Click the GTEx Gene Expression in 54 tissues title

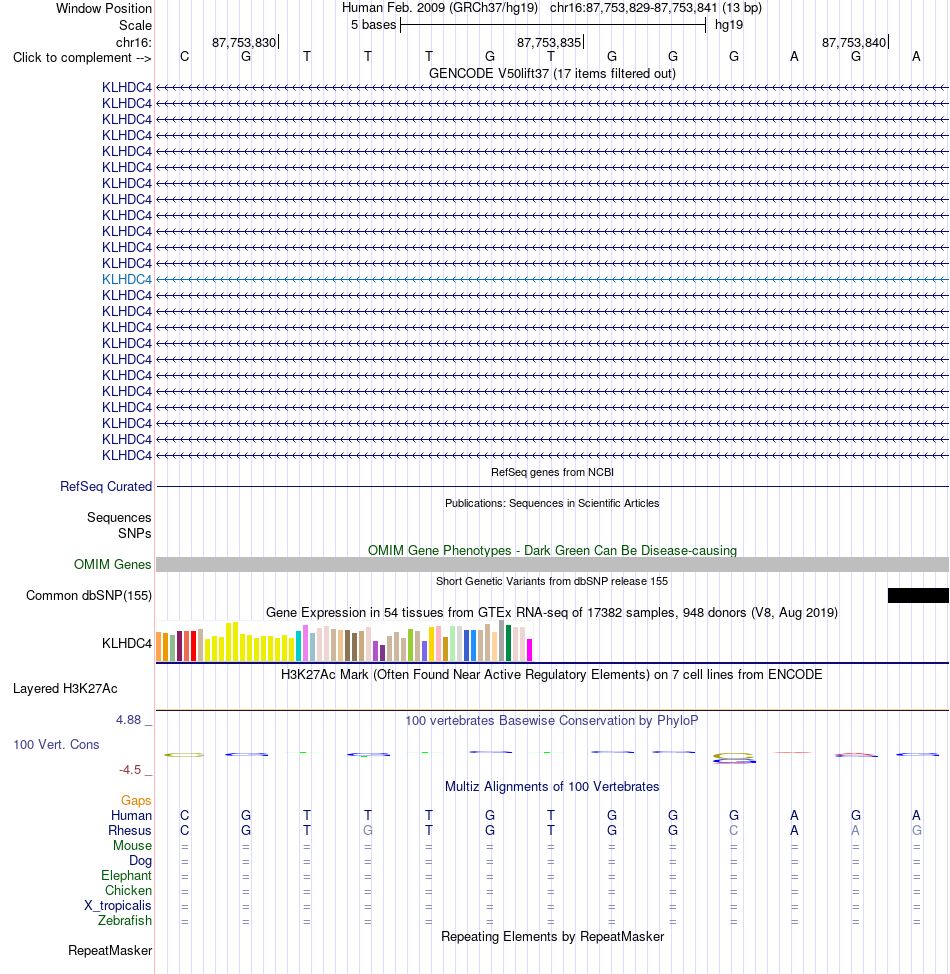(552, 612)
